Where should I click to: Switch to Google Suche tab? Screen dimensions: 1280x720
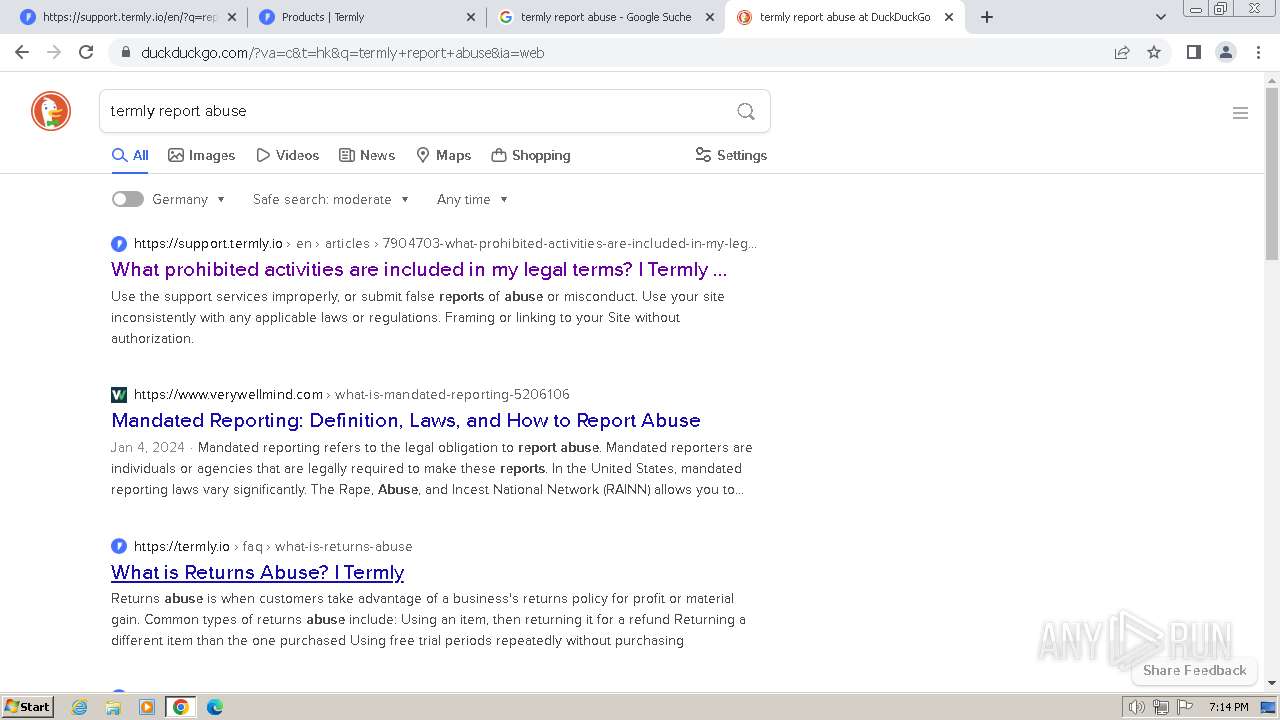pos(605,17)
